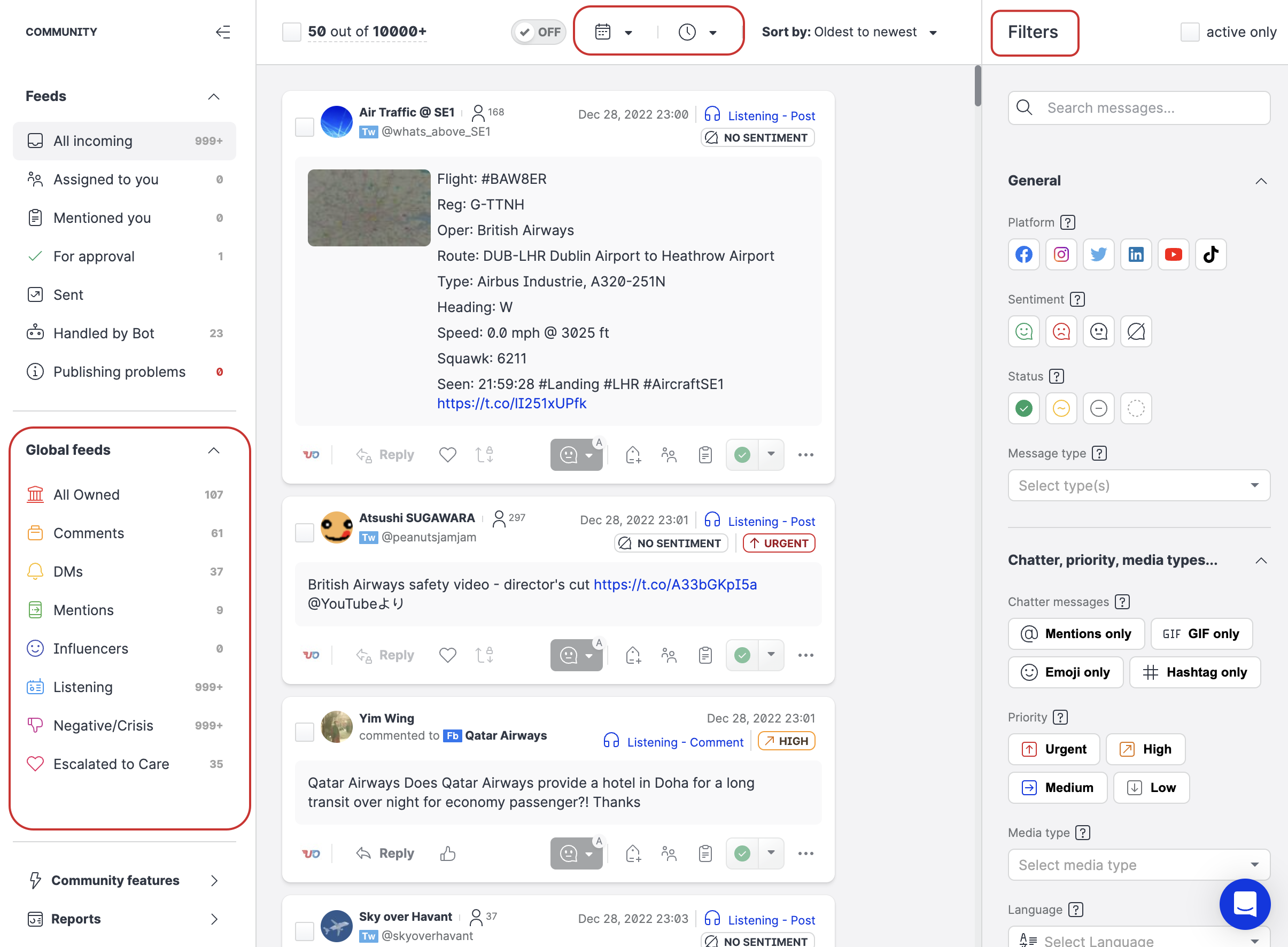Assign the Atsushi SUGAWARA message to someone
Viewport: 1288px width, 947px height.
pos(669,655)
